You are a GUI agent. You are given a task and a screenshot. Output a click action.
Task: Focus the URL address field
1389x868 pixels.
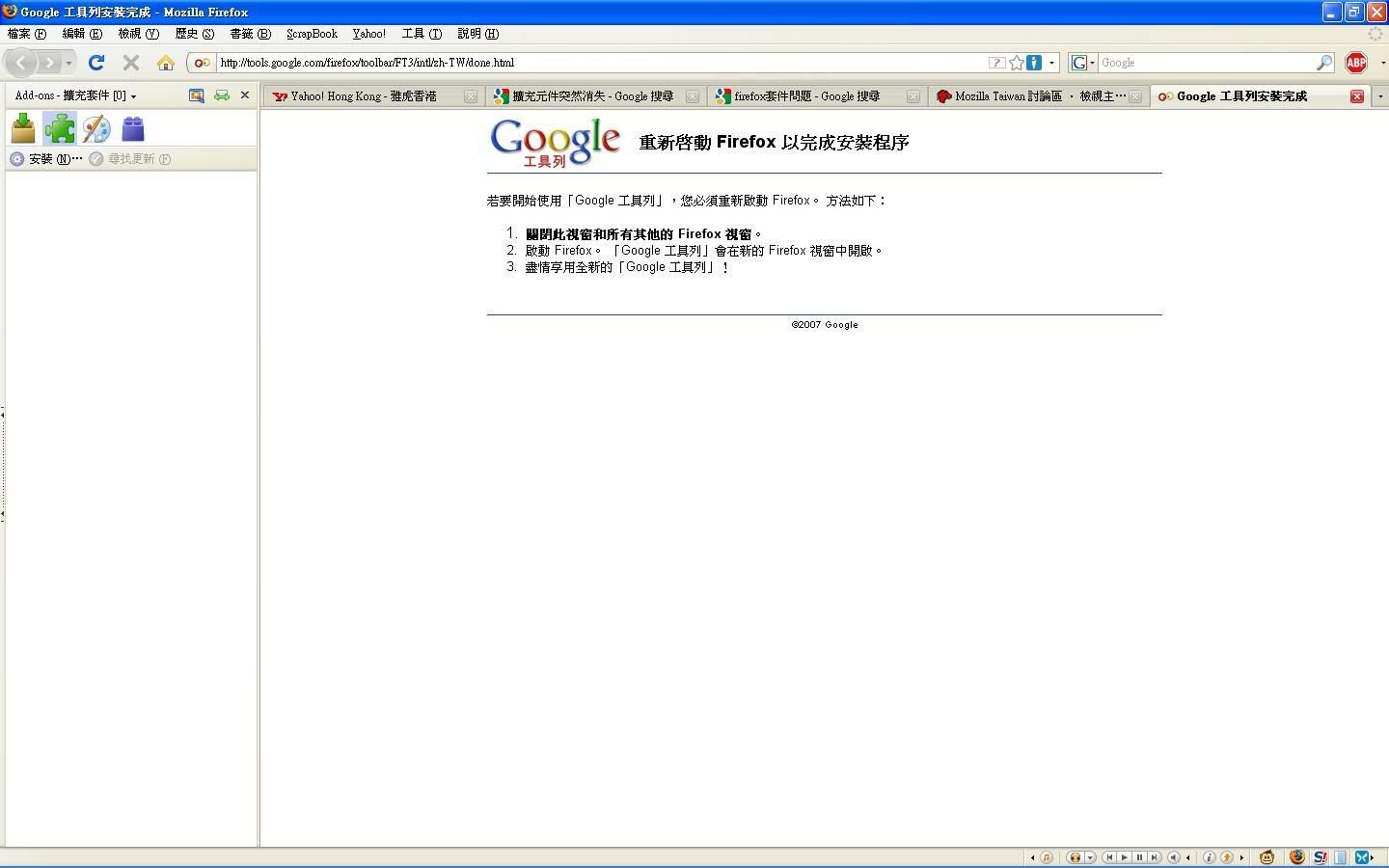click(x=600, y=63)
